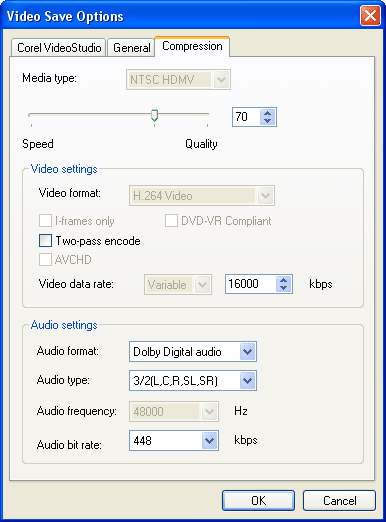Click the video data rate 16000 field

pyautogui.click(x=251, y=284)
